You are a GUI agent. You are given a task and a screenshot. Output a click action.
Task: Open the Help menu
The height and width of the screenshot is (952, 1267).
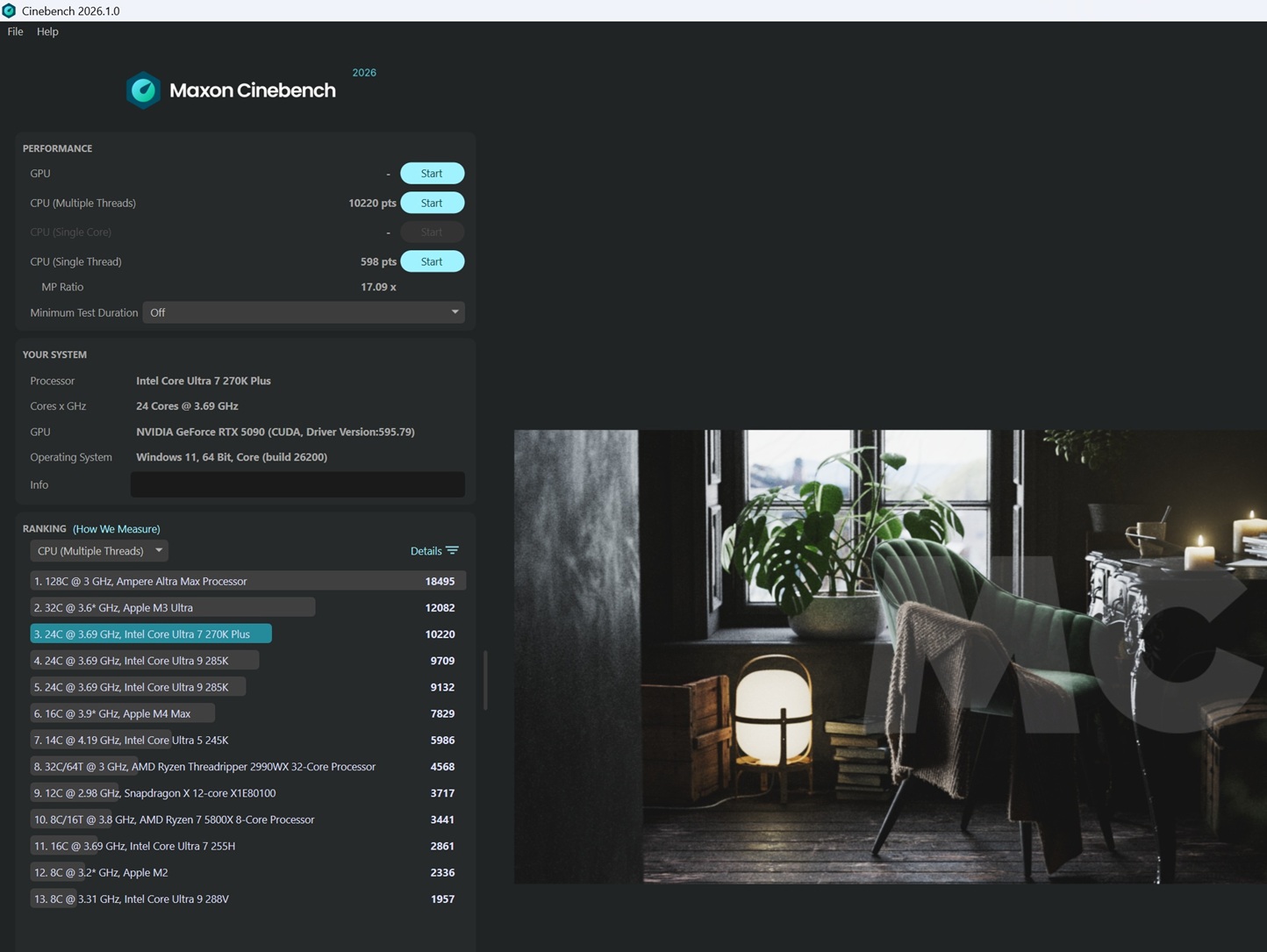coord(47,32)
